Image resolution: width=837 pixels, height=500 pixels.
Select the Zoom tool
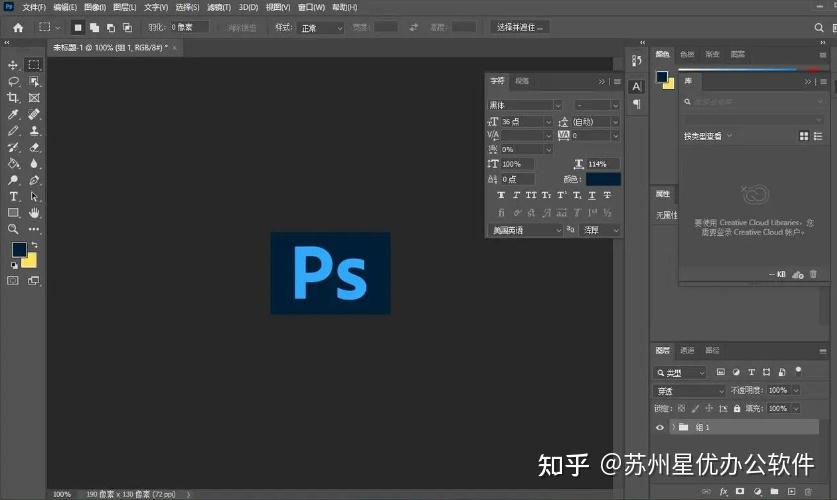pos(13,229)
